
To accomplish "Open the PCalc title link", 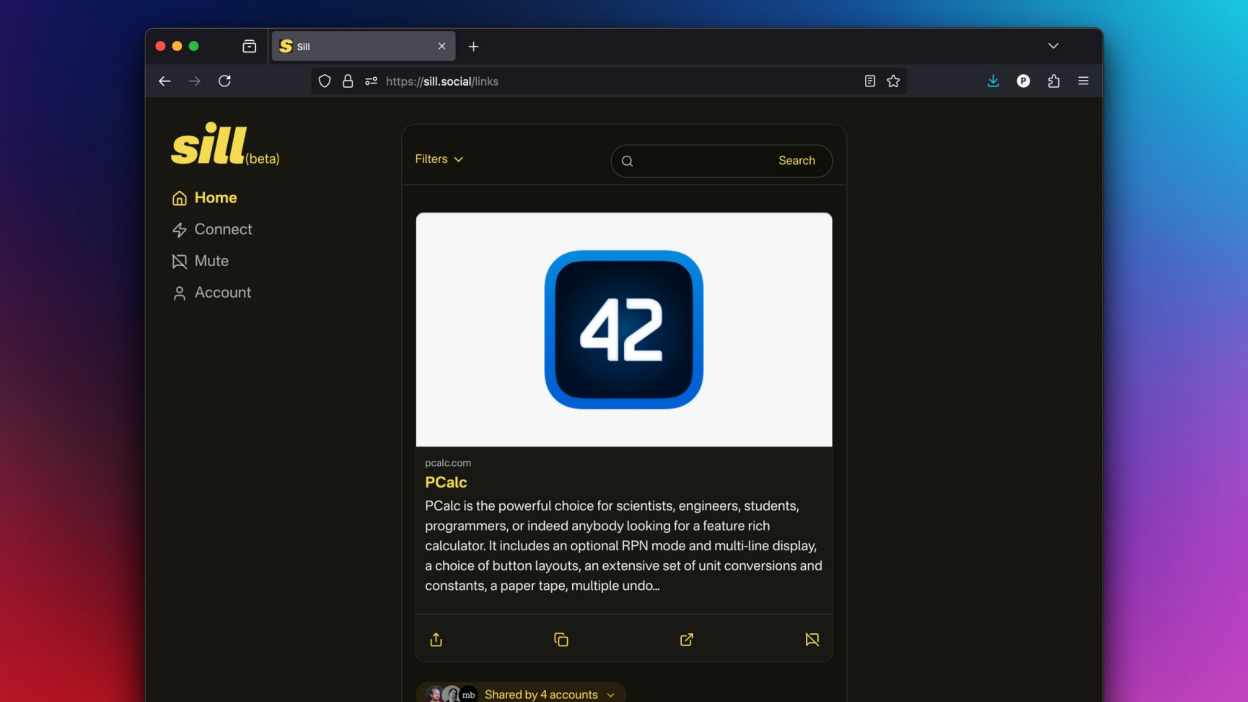I will pyautogui.click(x=446, y=482).
